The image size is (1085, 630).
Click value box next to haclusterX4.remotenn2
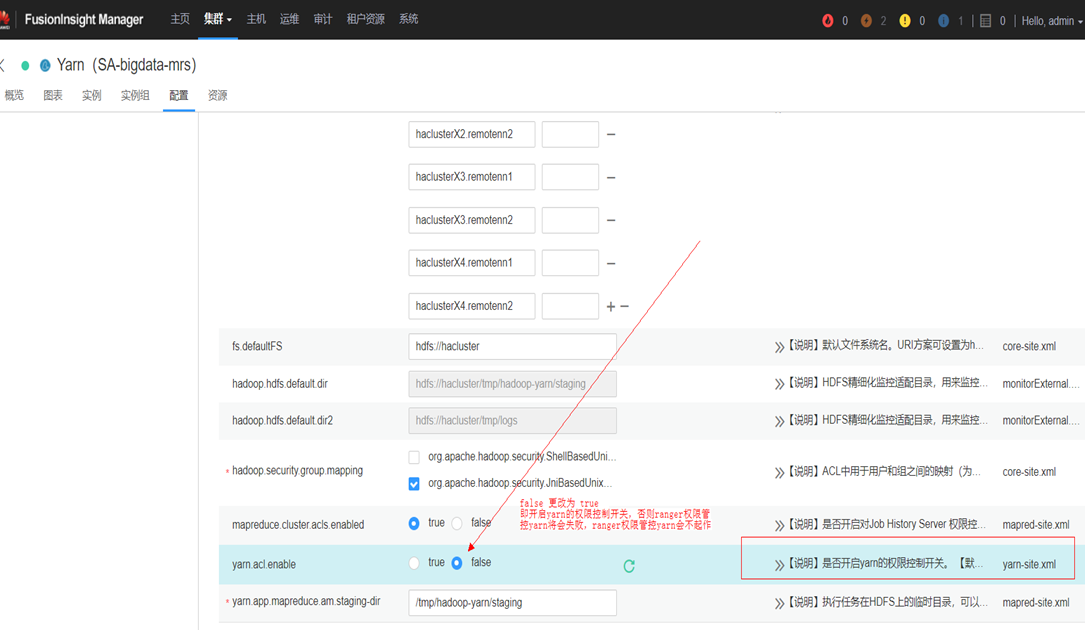click(570, 306)
